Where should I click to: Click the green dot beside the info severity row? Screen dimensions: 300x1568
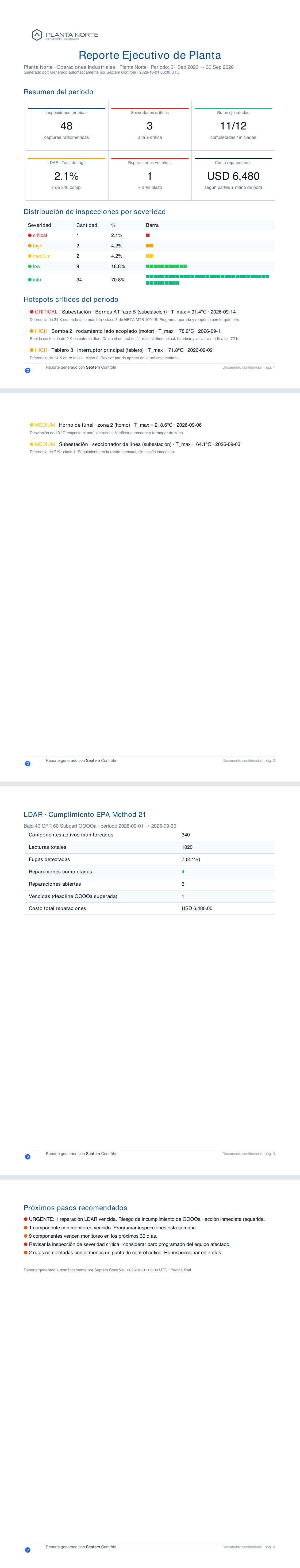pyautogui.click(x=30, y=280)
